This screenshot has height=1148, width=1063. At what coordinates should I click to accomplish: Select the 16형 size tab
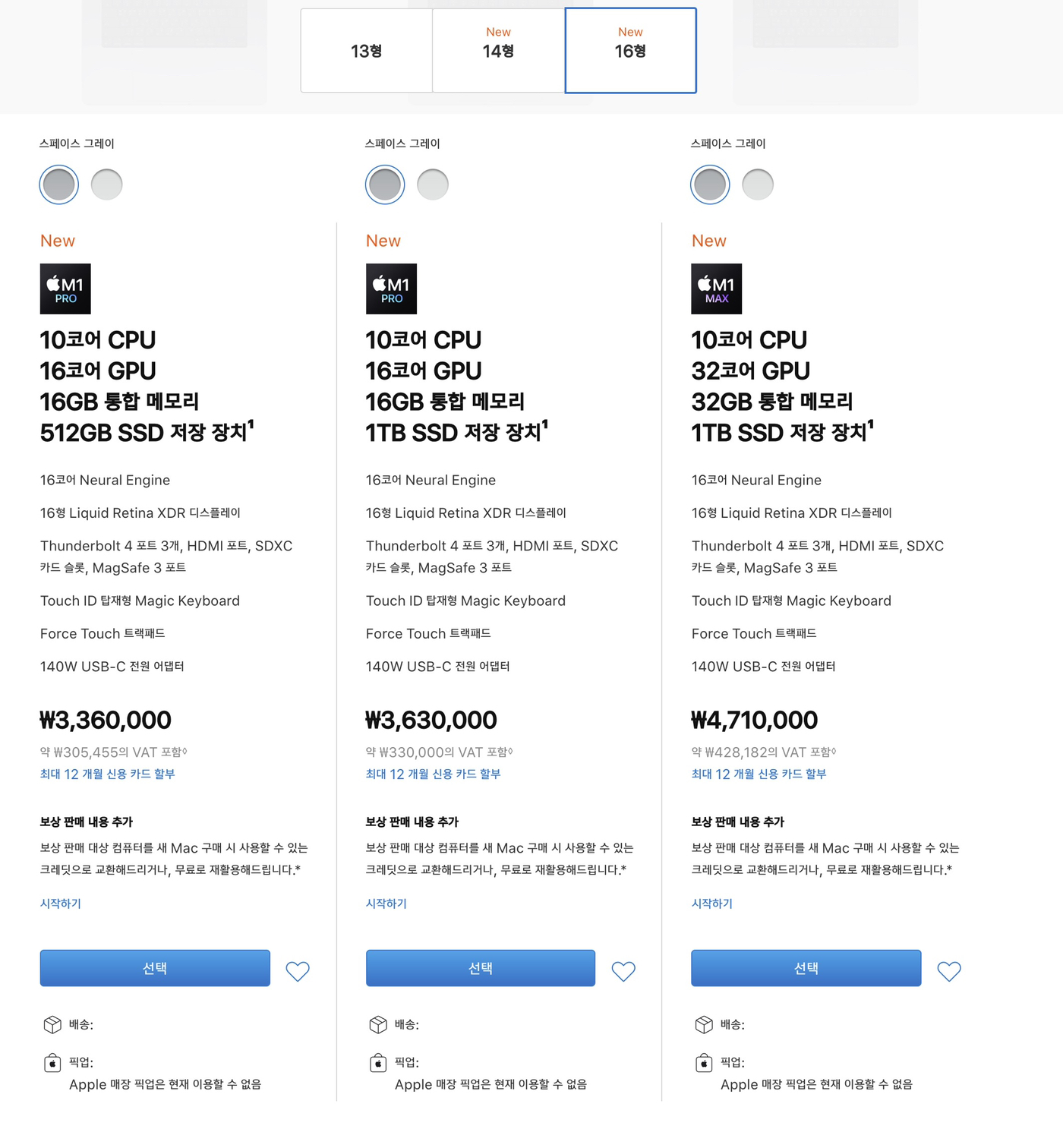630,51
